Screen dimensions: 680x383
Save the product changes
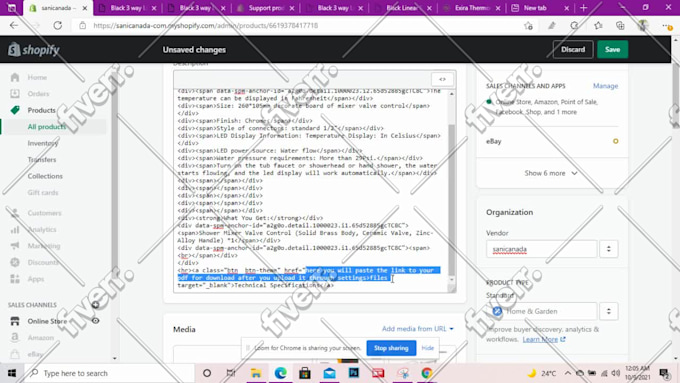click(612, 49)
